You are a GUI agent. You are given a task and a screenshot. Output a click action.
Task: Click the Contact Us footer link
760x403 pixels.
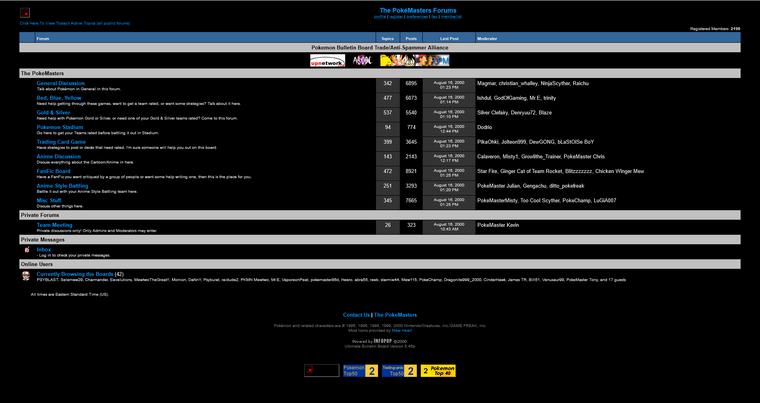[x=356, y=315]
